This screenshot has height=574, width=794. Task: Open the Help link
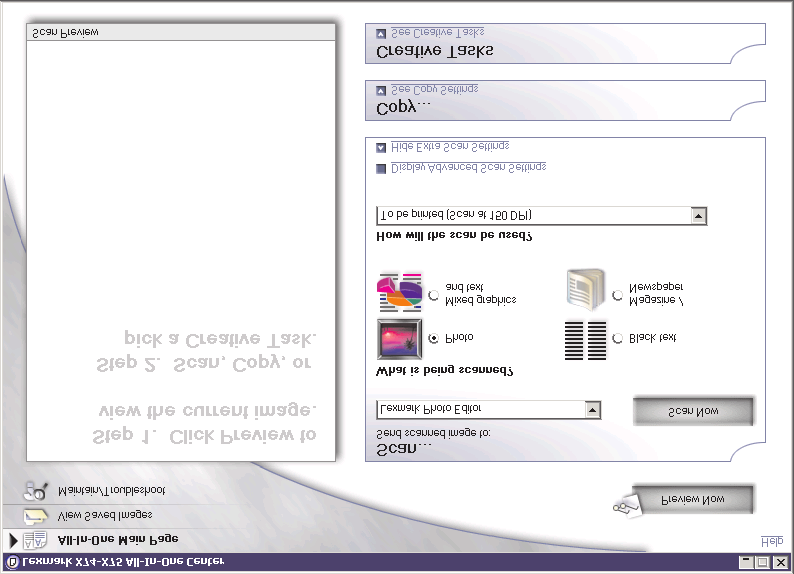[772, 542]
